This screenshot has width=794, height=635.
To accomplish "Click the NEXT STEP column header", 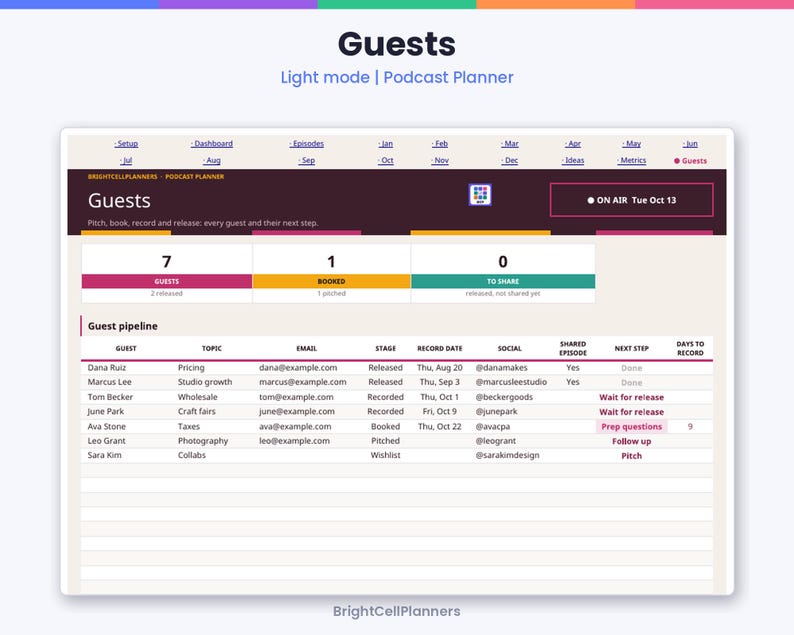I will pos(631,348).
